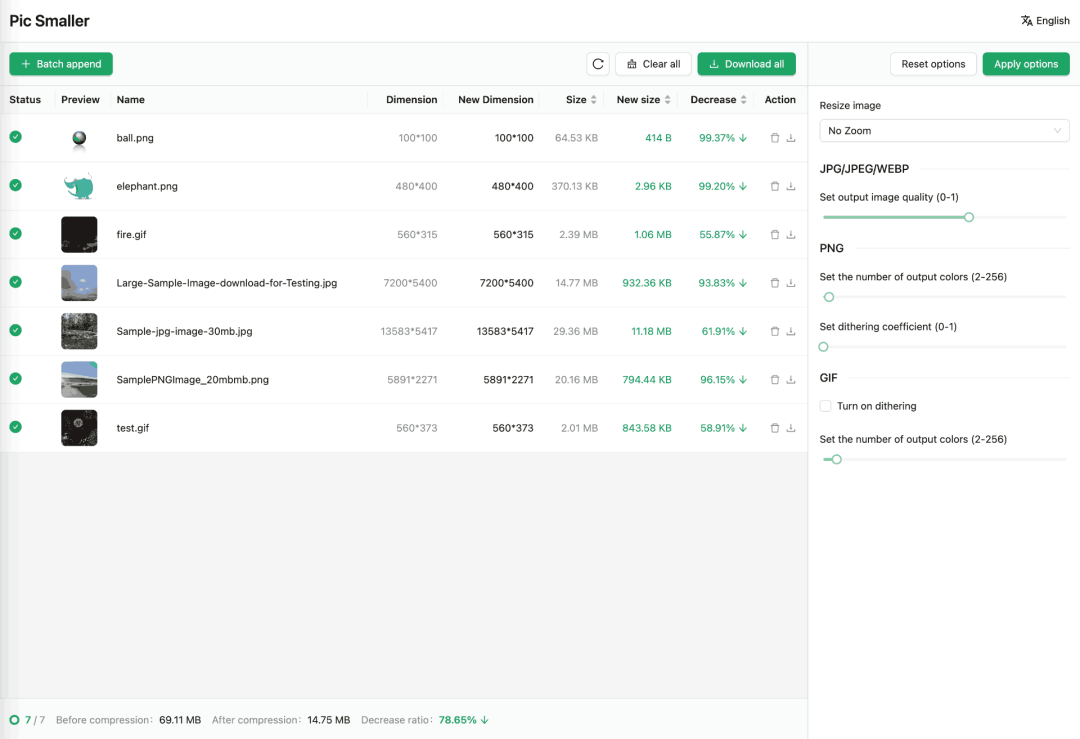Download elephant.png with its download icon
The image size is (1080, 739).
coord(791,186)
